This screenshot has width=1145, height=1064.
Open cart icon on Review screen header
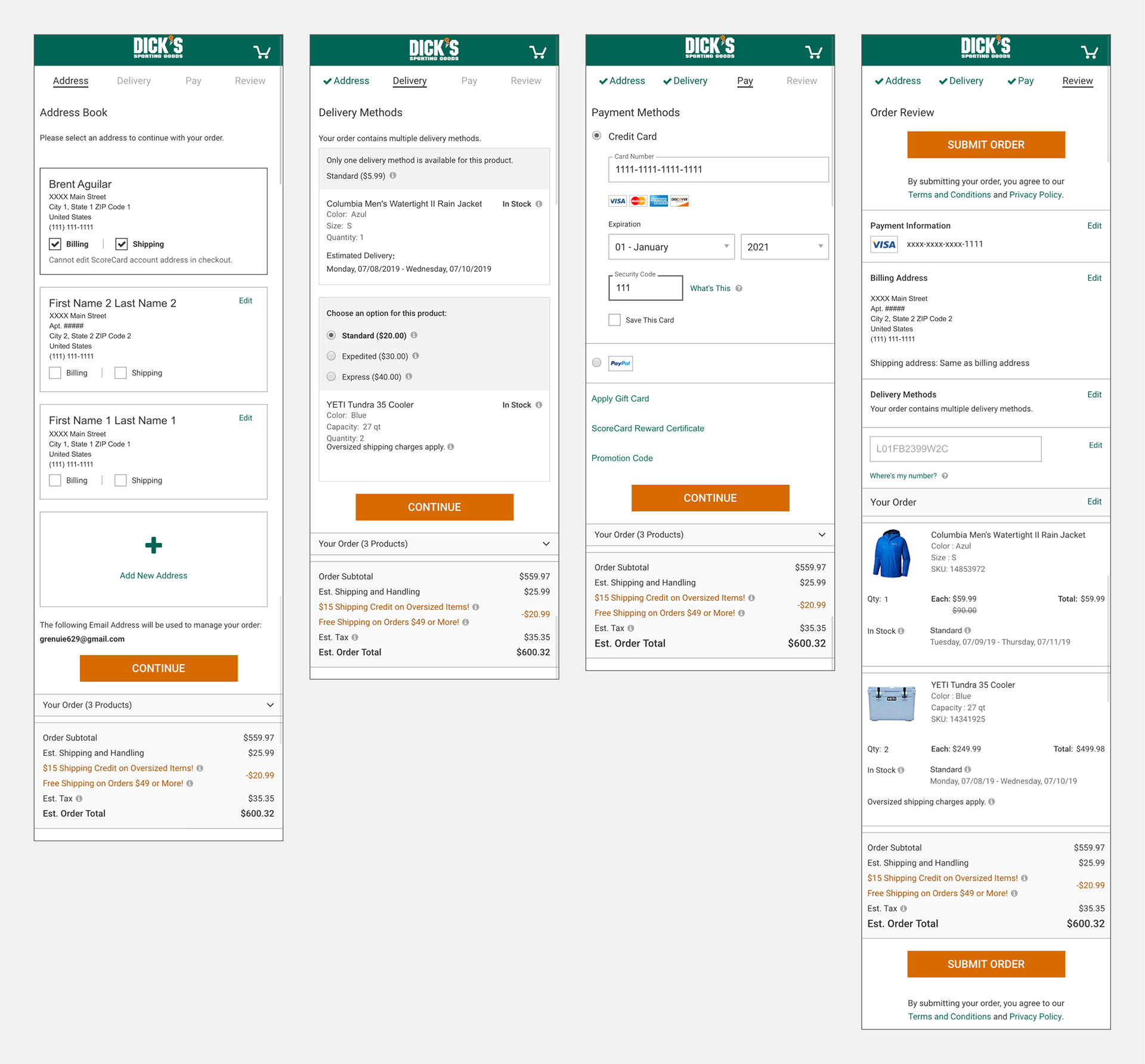pyautogui.click(x=1090, y=52)
